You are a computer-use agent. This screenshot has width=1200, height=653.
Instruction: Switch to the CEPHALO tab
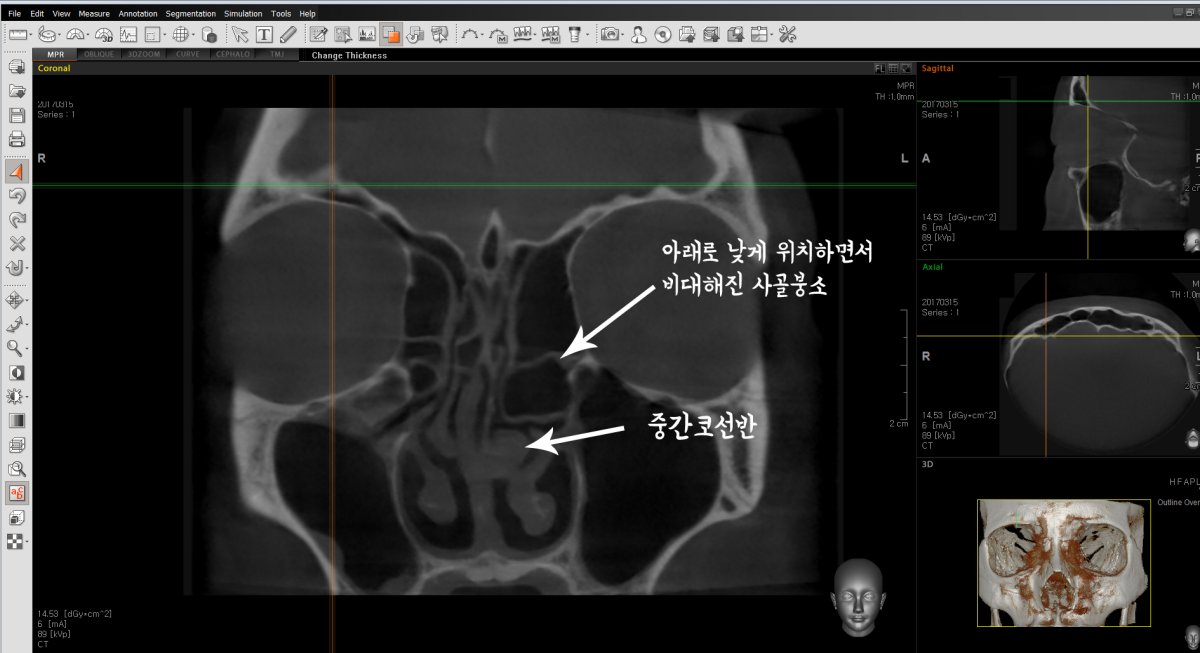(234, 55)
